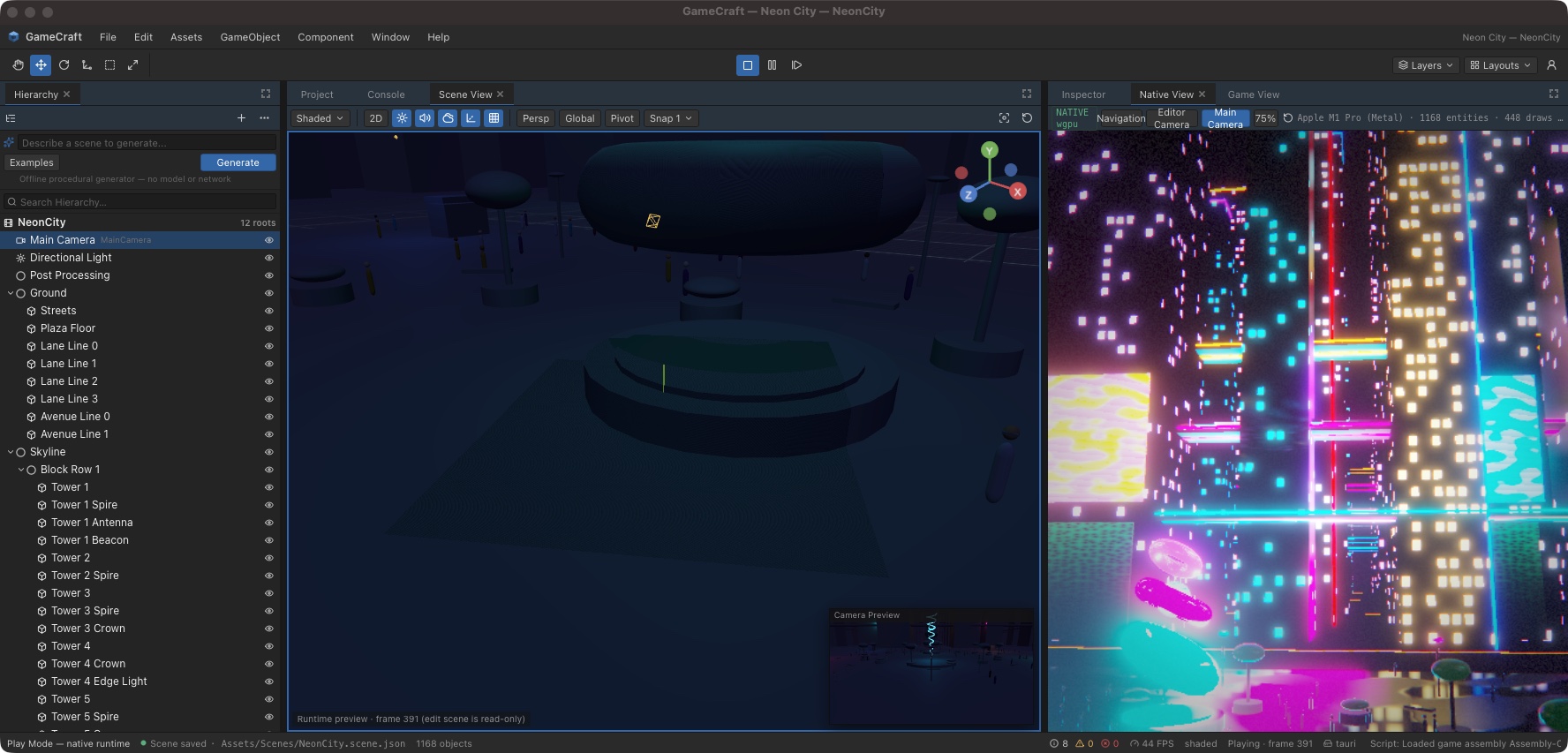Select the Rotate tool
Image resolution: width=1568 pixels, height=753 pixels.
click(64, 65)
